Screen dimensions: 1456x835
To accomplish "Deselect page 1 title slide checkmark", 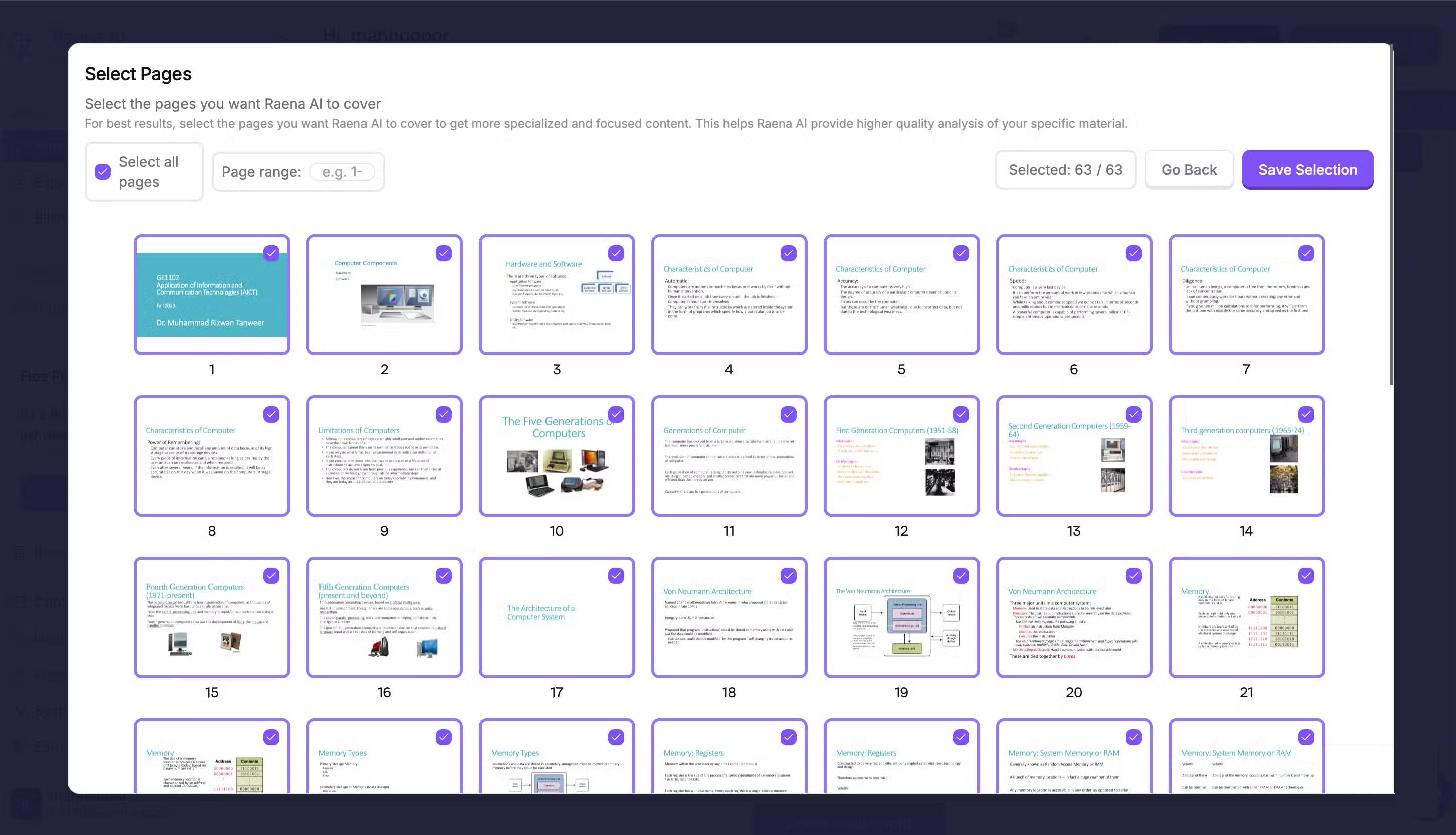I will [x=271, y=253].
